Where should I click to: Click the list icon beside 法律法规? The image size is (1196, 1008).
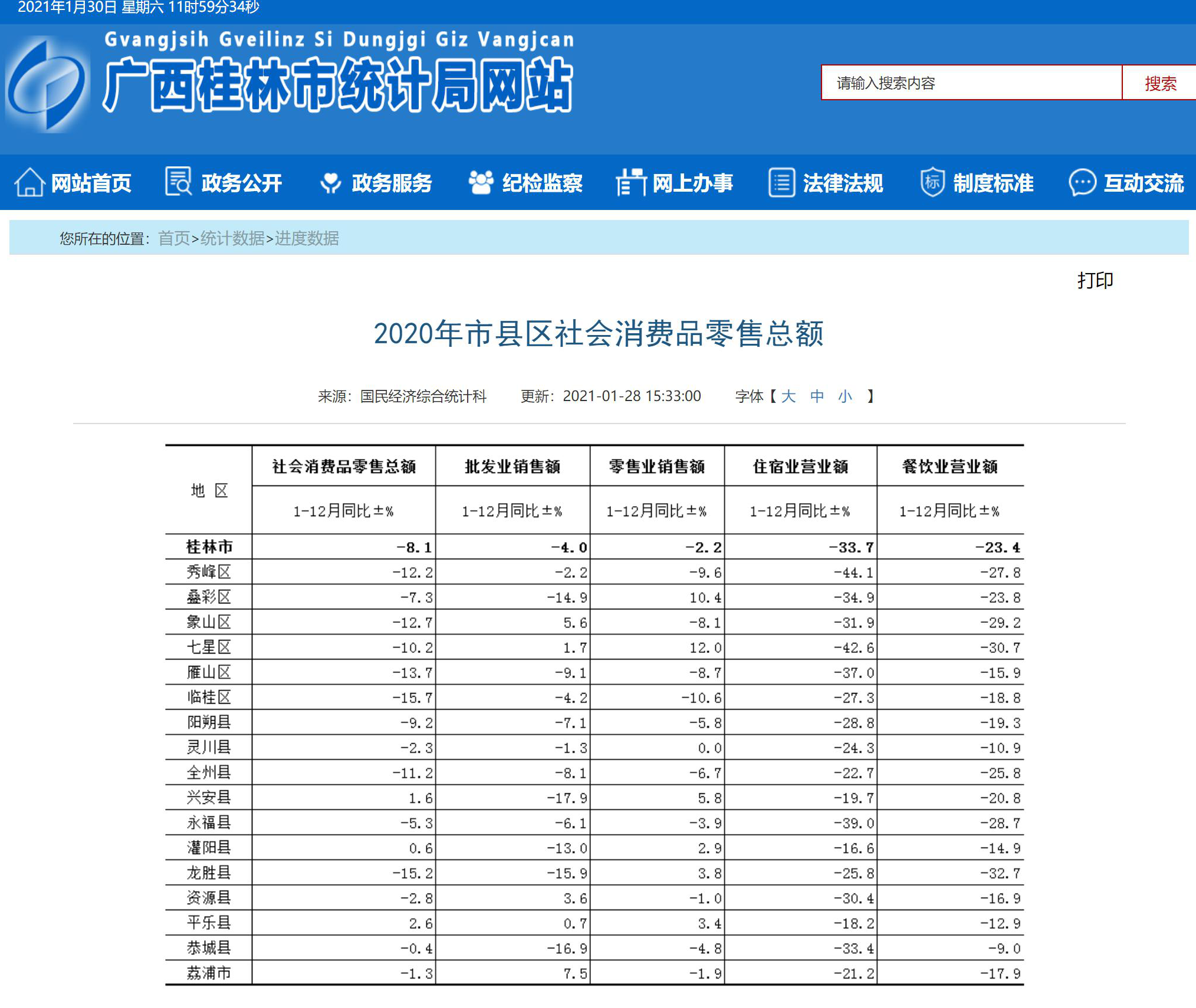click(781, 182)
